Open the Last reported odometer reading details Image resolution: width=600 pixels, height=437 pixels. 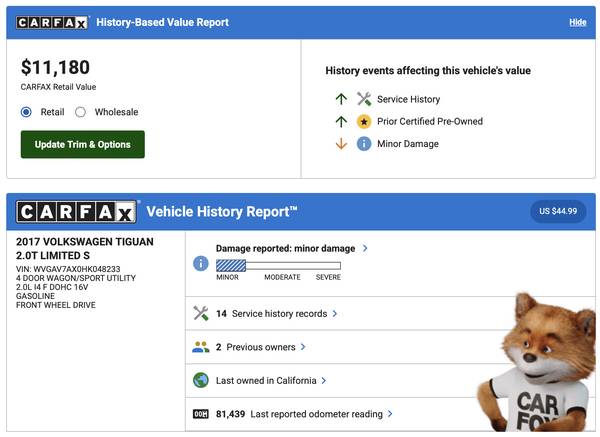click(304, 413)
